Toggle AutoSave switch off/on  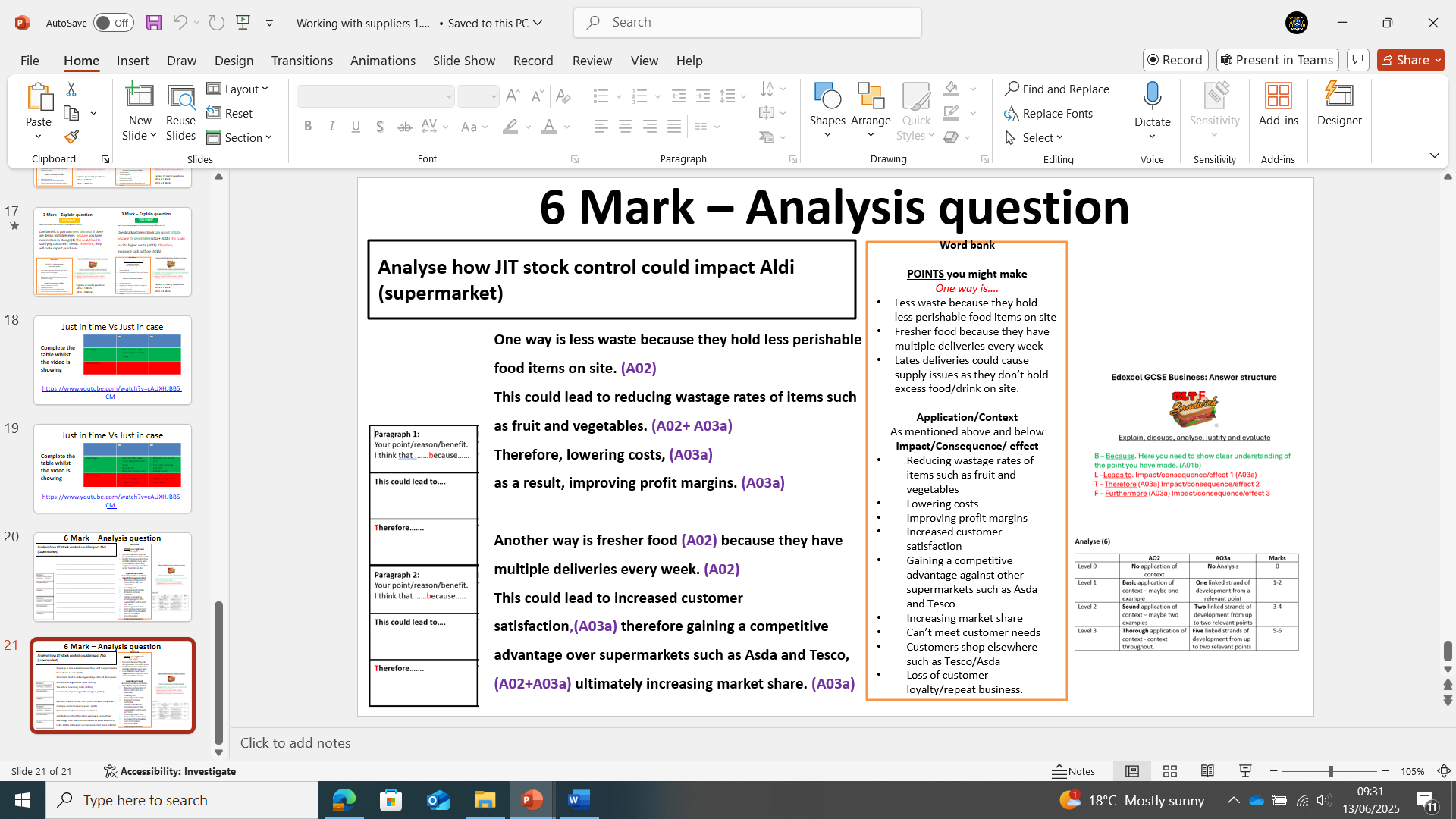click(114, 23)
